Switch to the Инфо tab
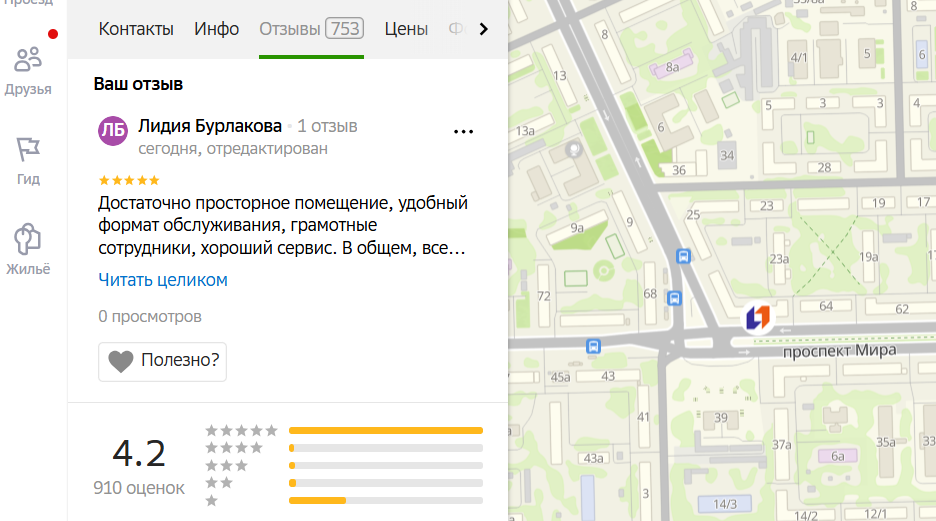This screenshot has height=521, width=936. point(216,29)
